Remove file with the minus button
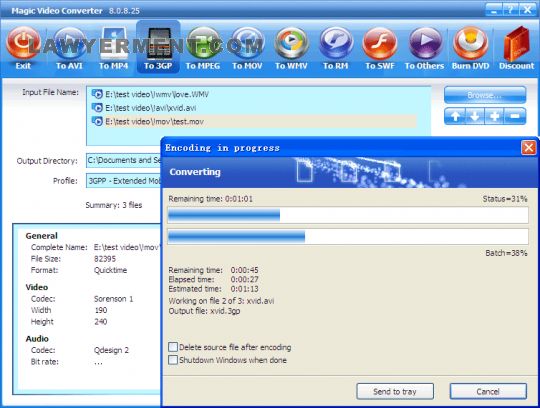Image resolution: width=540 pixels, height=408 pixels. [515, 116]
